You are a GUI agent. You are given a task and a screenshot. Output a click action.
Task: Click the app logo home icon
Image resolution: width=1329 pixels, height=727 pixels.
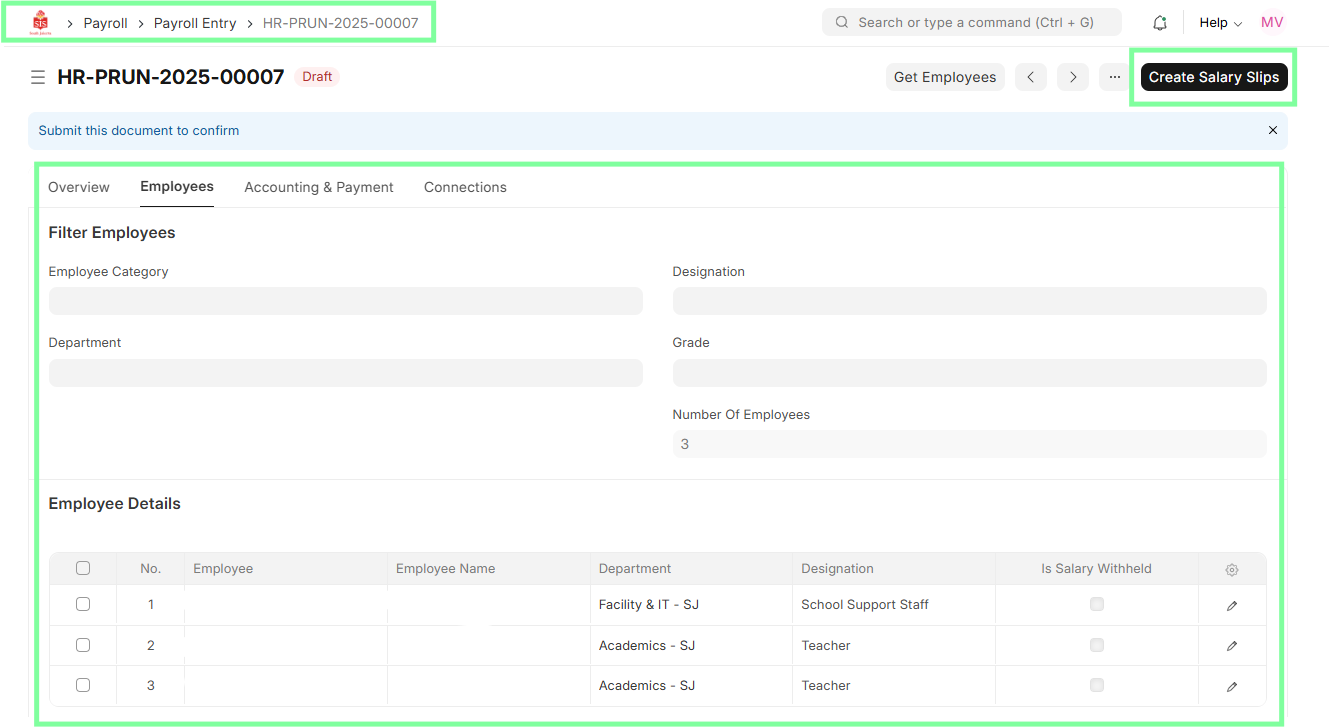click(x=40, y=22)
